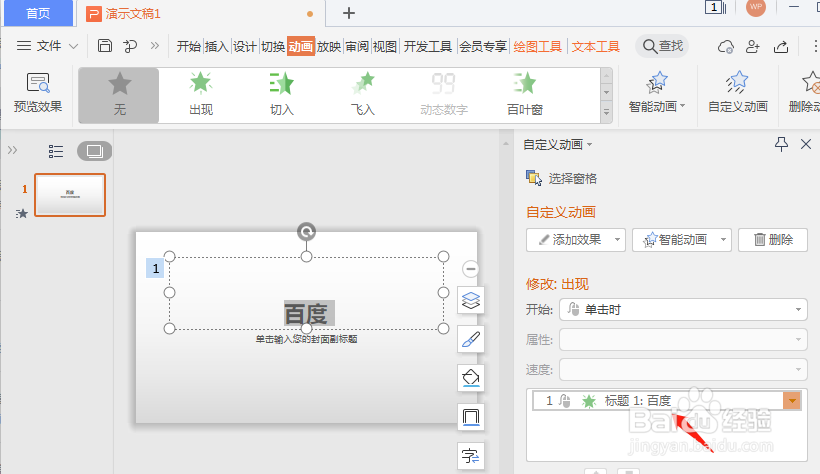Click the 百度 title text on slide
The width and height of the screenshot is (820, 474).
coord(306,314)
